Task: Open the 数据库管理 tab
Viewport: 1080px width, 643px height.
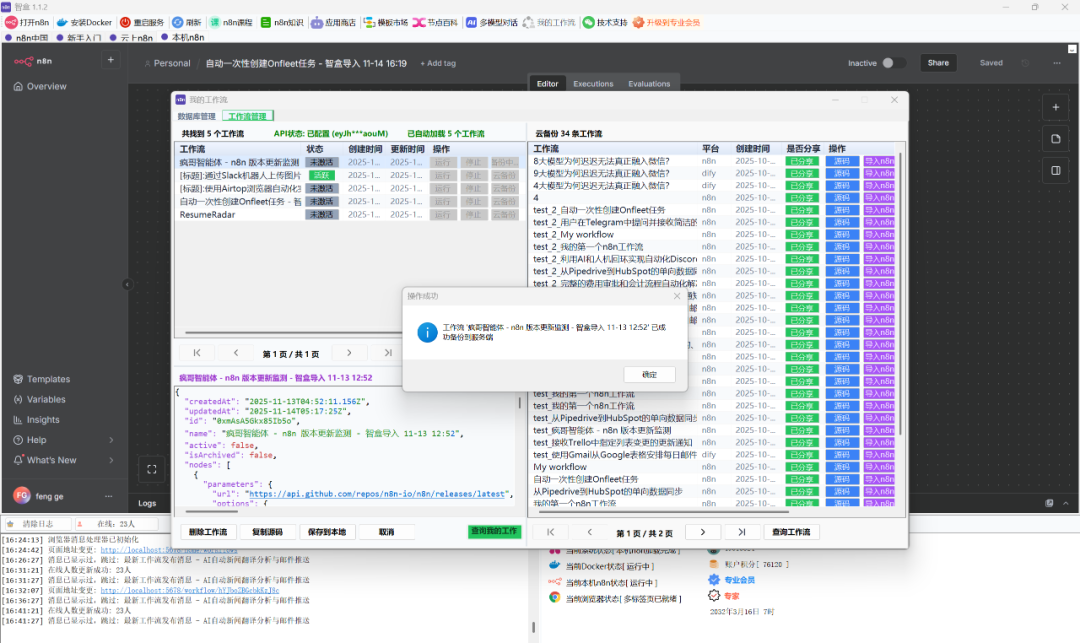Action: tap(196, 116)
